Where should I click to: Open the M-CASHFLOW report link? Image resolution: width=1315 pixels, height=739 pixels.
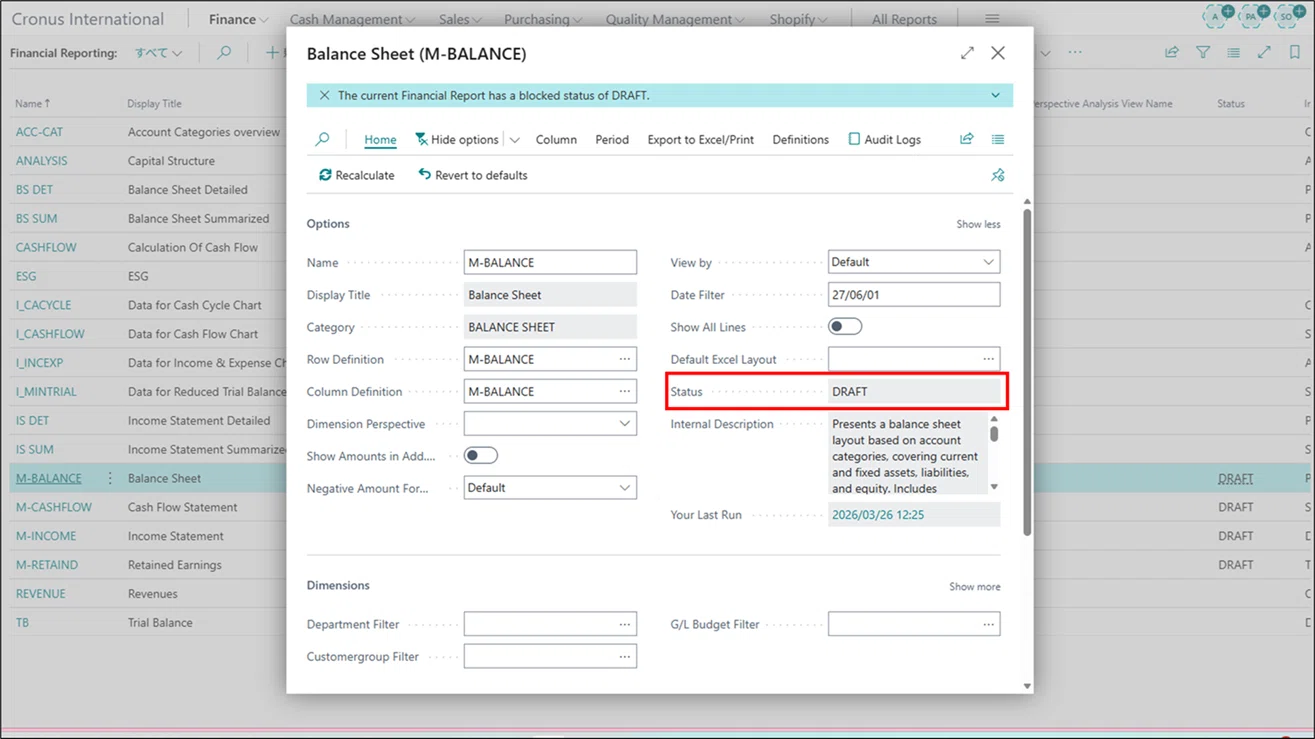tap(53, 507)
